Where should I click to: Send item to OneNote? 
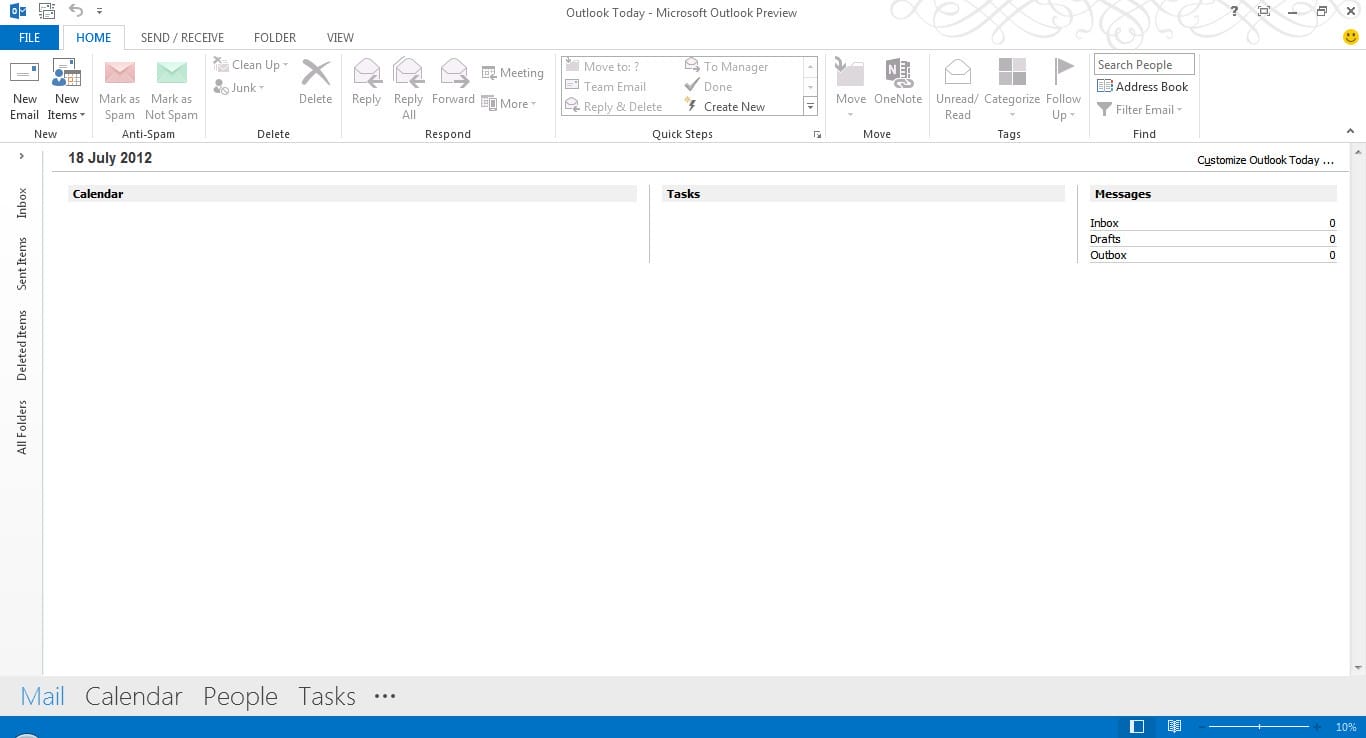coord(898,81)
